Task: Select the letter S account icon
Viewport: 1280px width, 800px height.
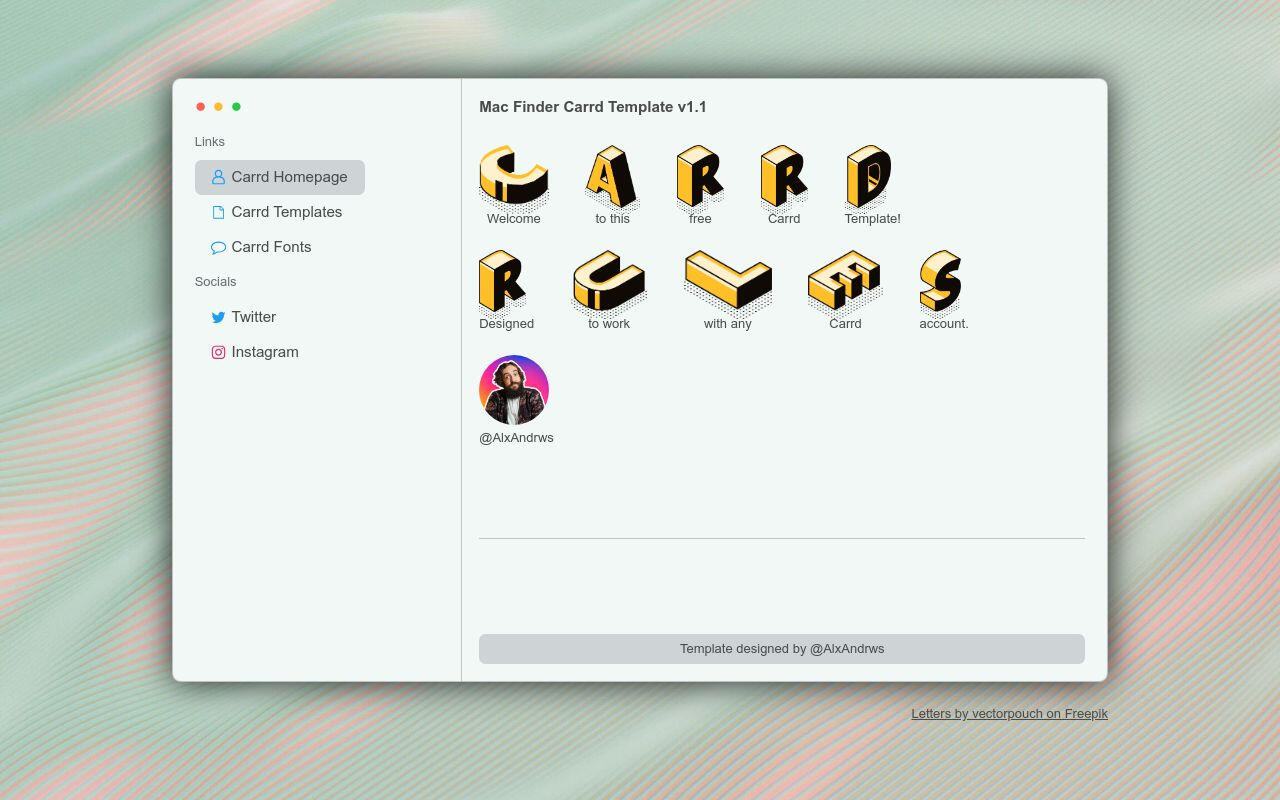Action: point(942,282)
